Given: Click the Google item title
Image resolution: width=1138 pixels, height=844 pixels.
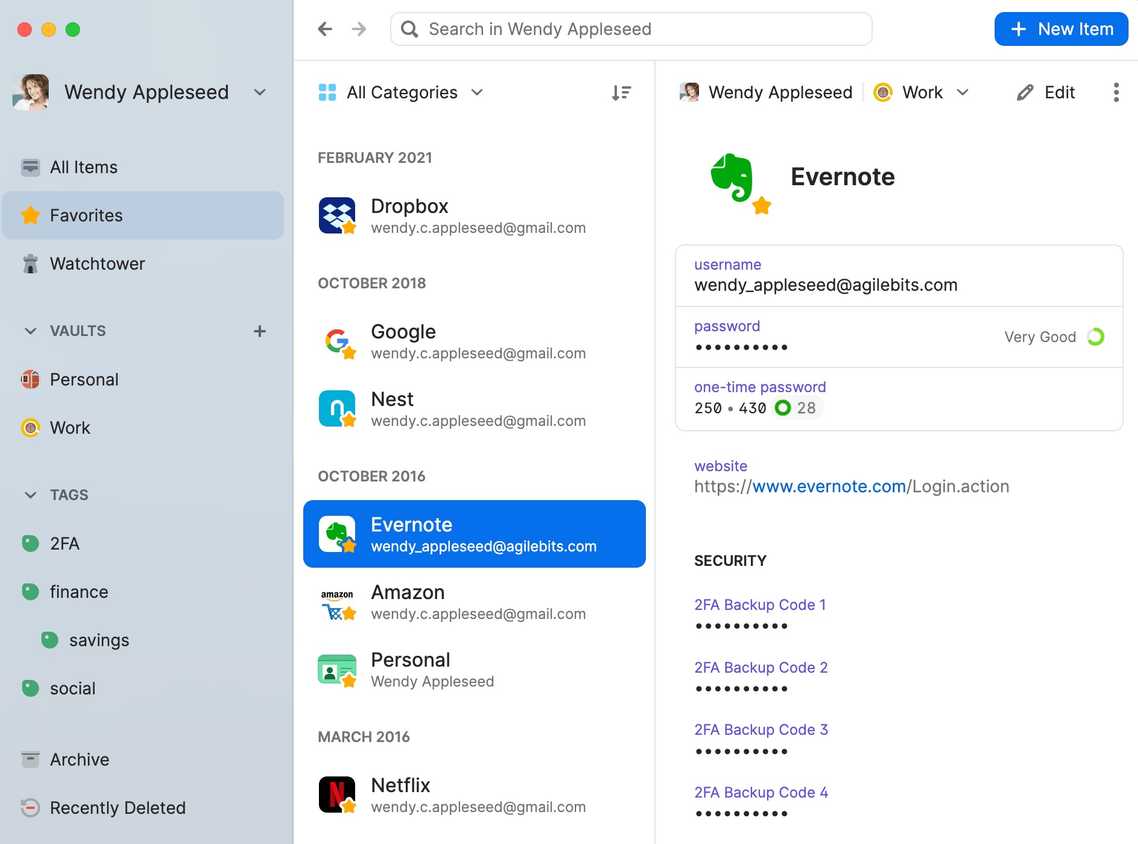Looking at the screenshot, I should 403,332.
